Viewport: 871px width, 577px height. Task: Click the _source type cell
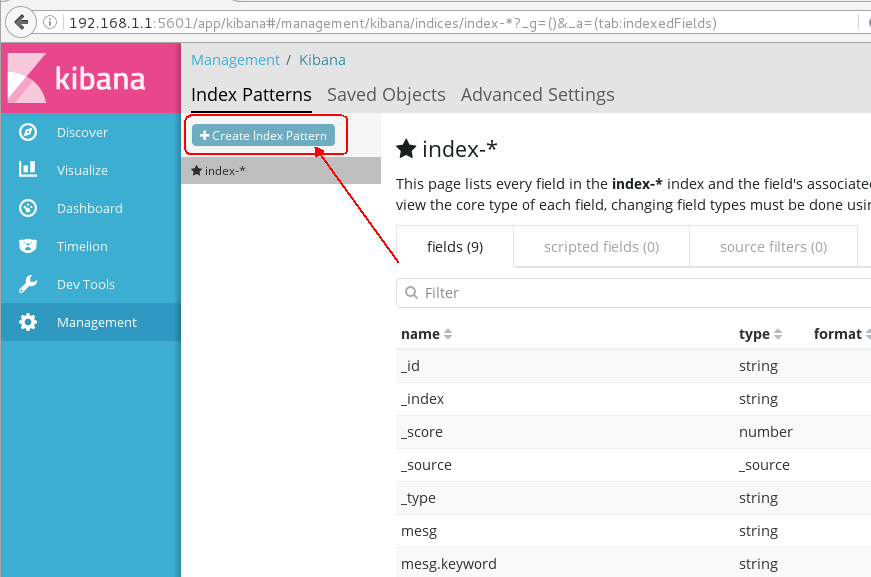coord(764,465)
